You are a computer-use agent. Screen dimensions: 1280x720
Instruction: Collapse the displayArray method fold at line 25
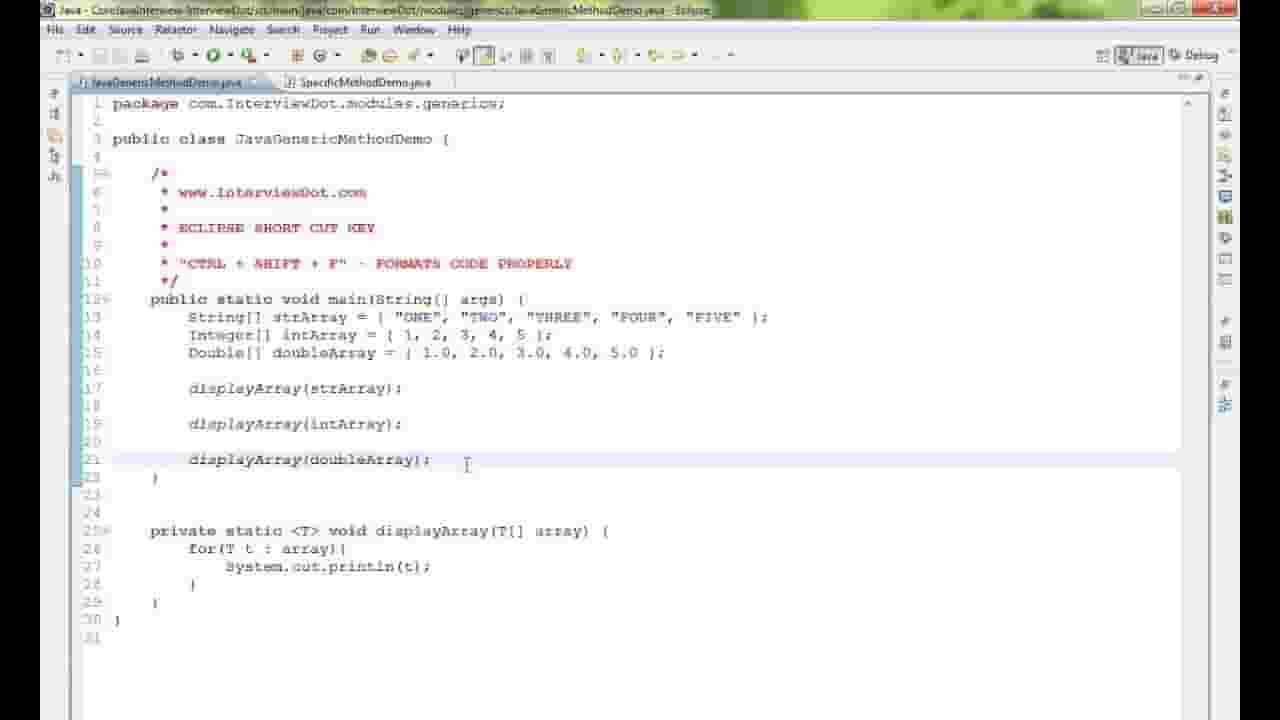(105, 532)
